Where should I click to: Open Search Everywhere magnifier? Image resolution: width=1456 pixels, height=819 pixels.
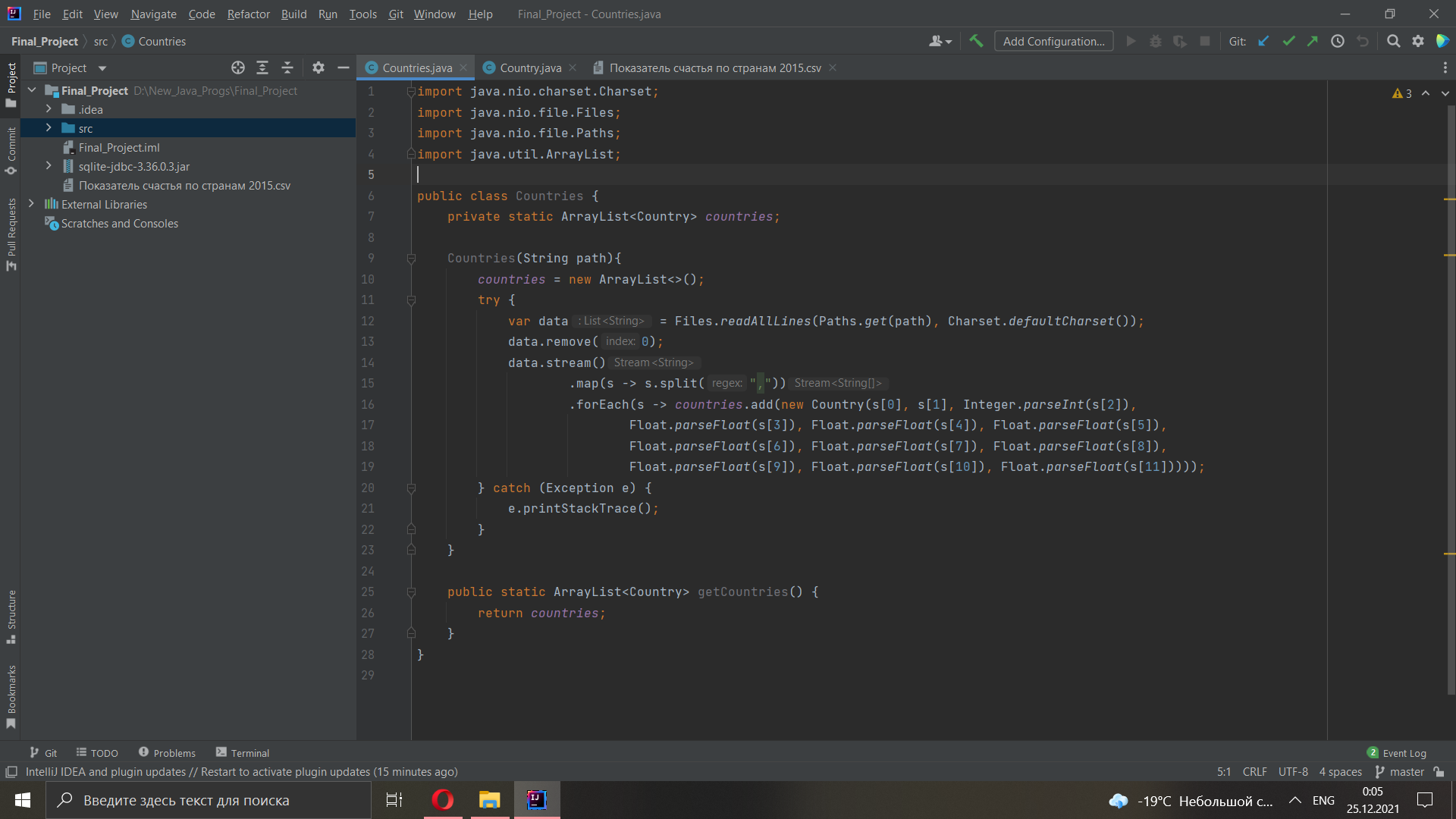point(1393,41)
